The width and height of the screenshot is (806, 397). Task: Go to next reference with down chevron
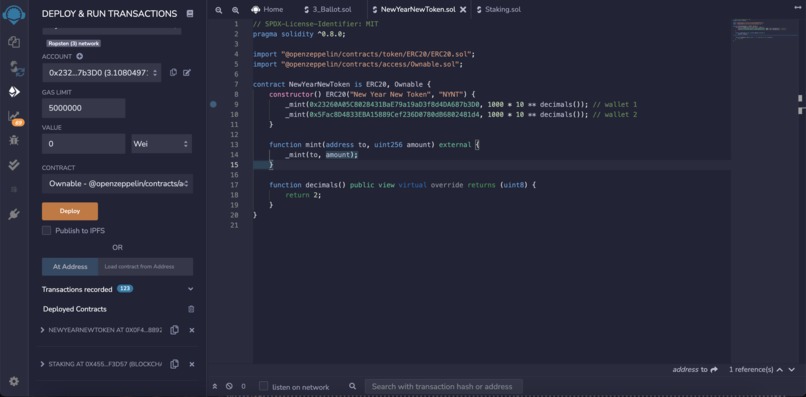[792, 369]
